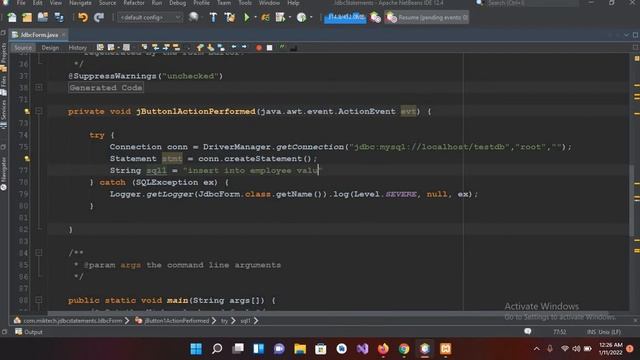Image resolution: width=640 pixels, height=360 pixels.
Task: Click the sql1 breadcrumb
Action: point(245,321)
